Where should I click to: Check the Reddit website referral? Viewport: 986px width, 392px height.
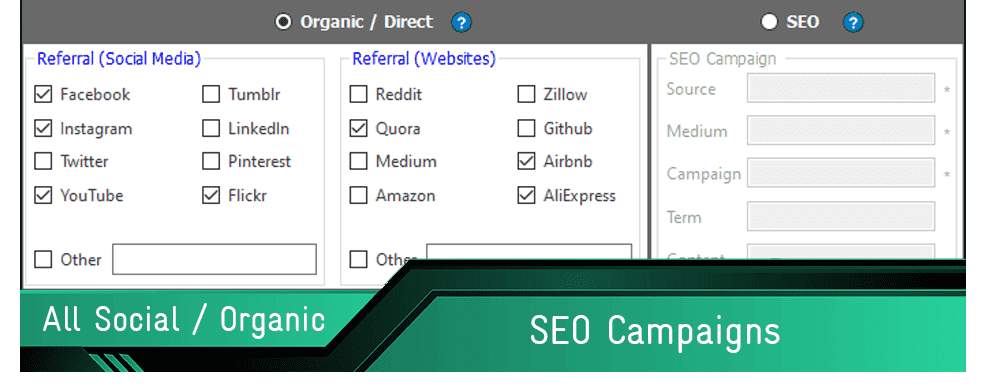pyautogui.click(x=358, y=94)
